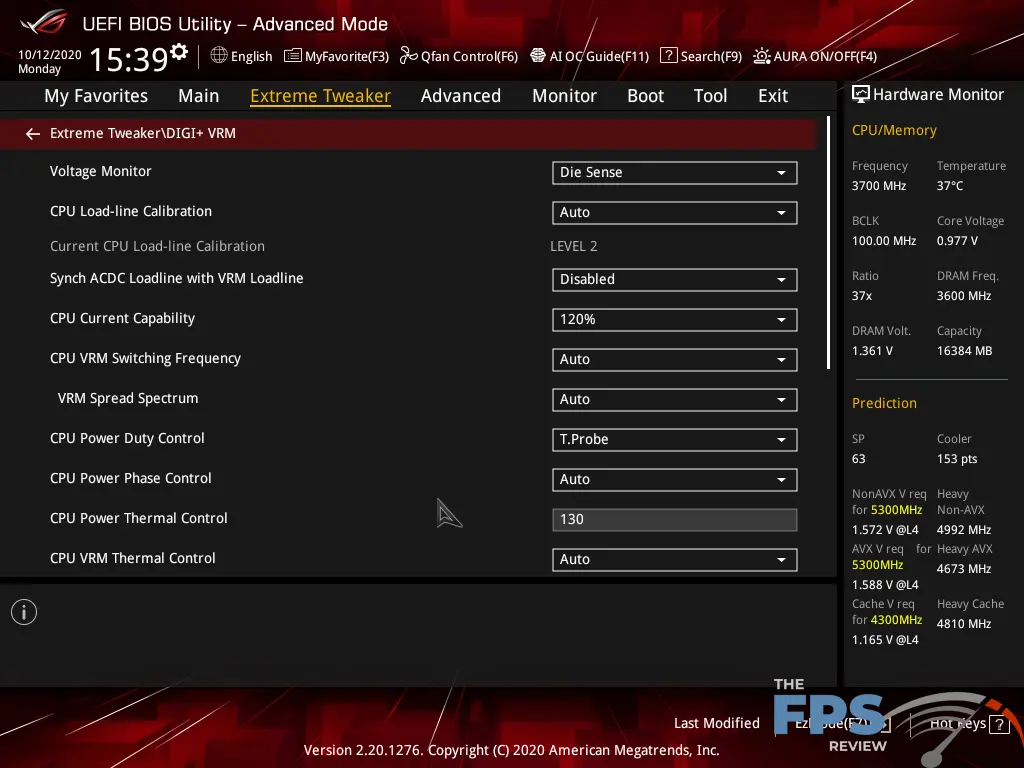
Task: Click the Search(F9) label
Action: [x=711, y=56]
